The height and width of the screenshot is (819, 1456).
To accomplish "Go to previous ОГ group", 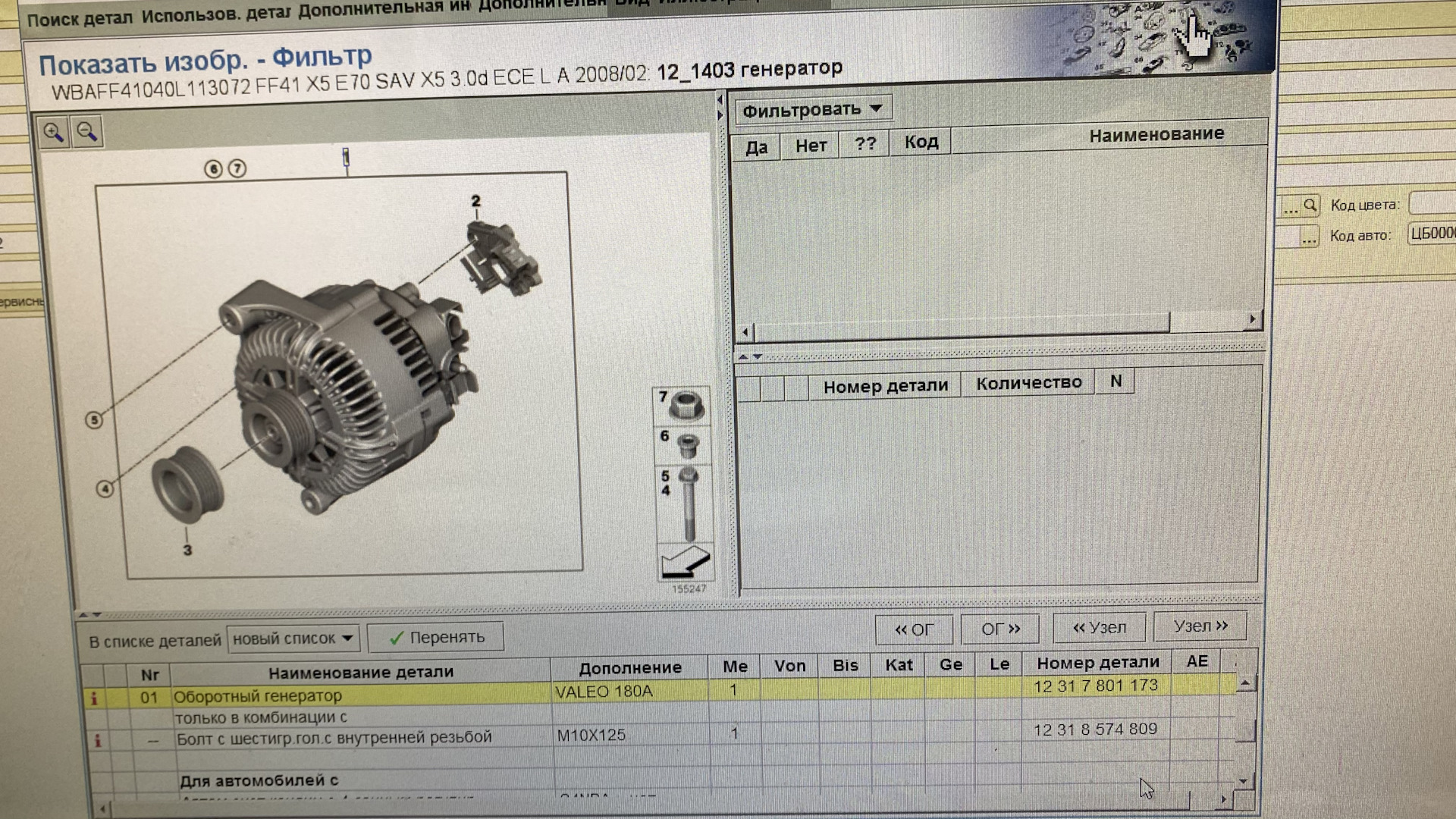I will click(913, 629).
